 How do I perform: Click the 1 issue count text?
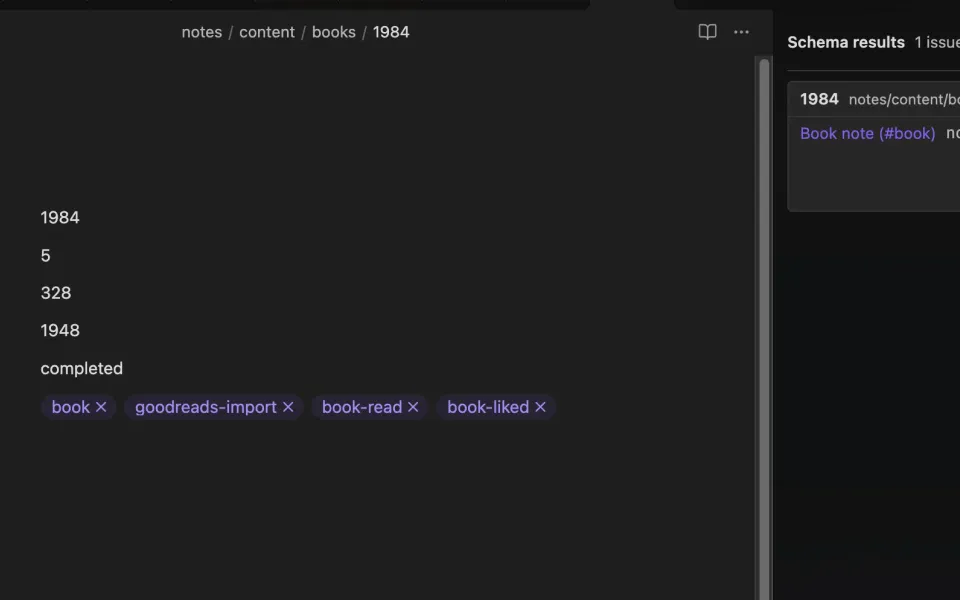pyautogui.click(x=937, y=42)
